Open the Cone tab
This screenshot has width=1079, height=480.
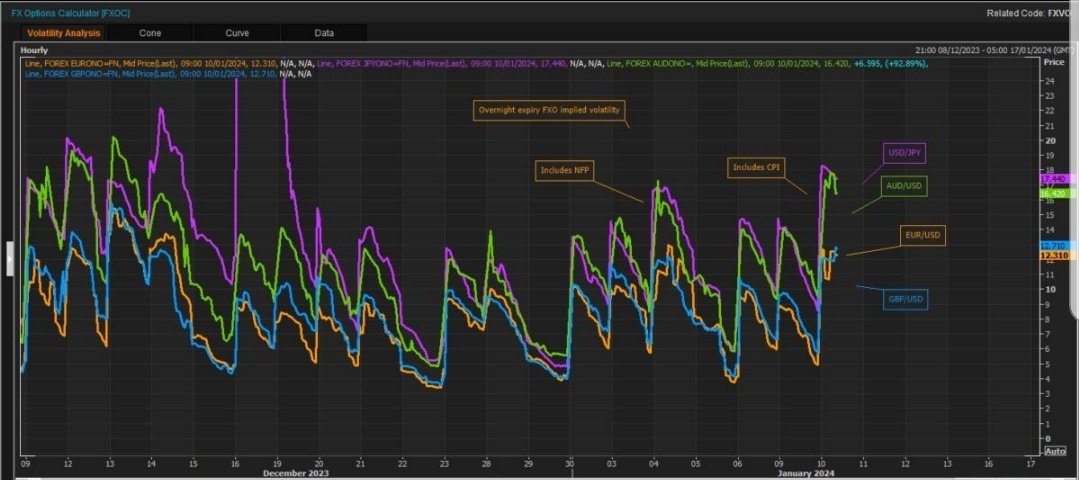[150, 33]
